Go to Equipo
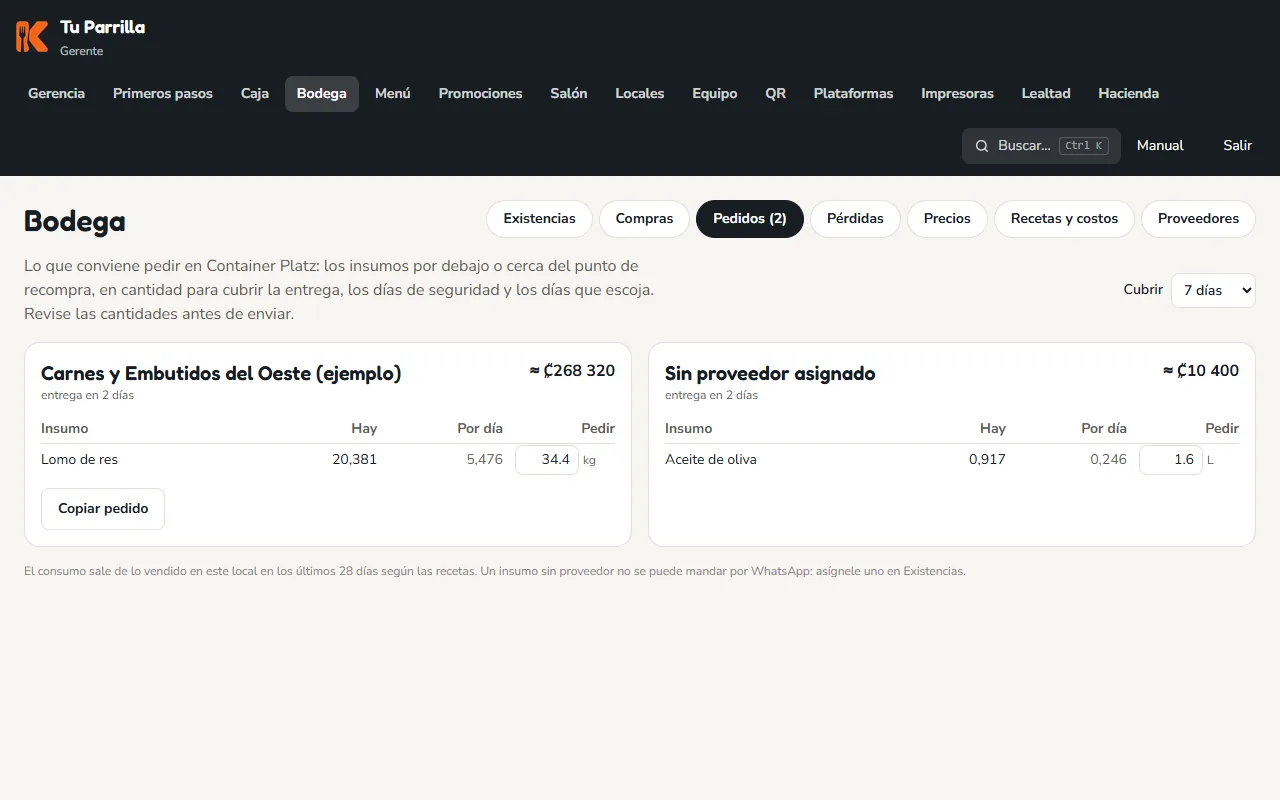Viewport: 1280px width, 800px height. coord(715,94)
